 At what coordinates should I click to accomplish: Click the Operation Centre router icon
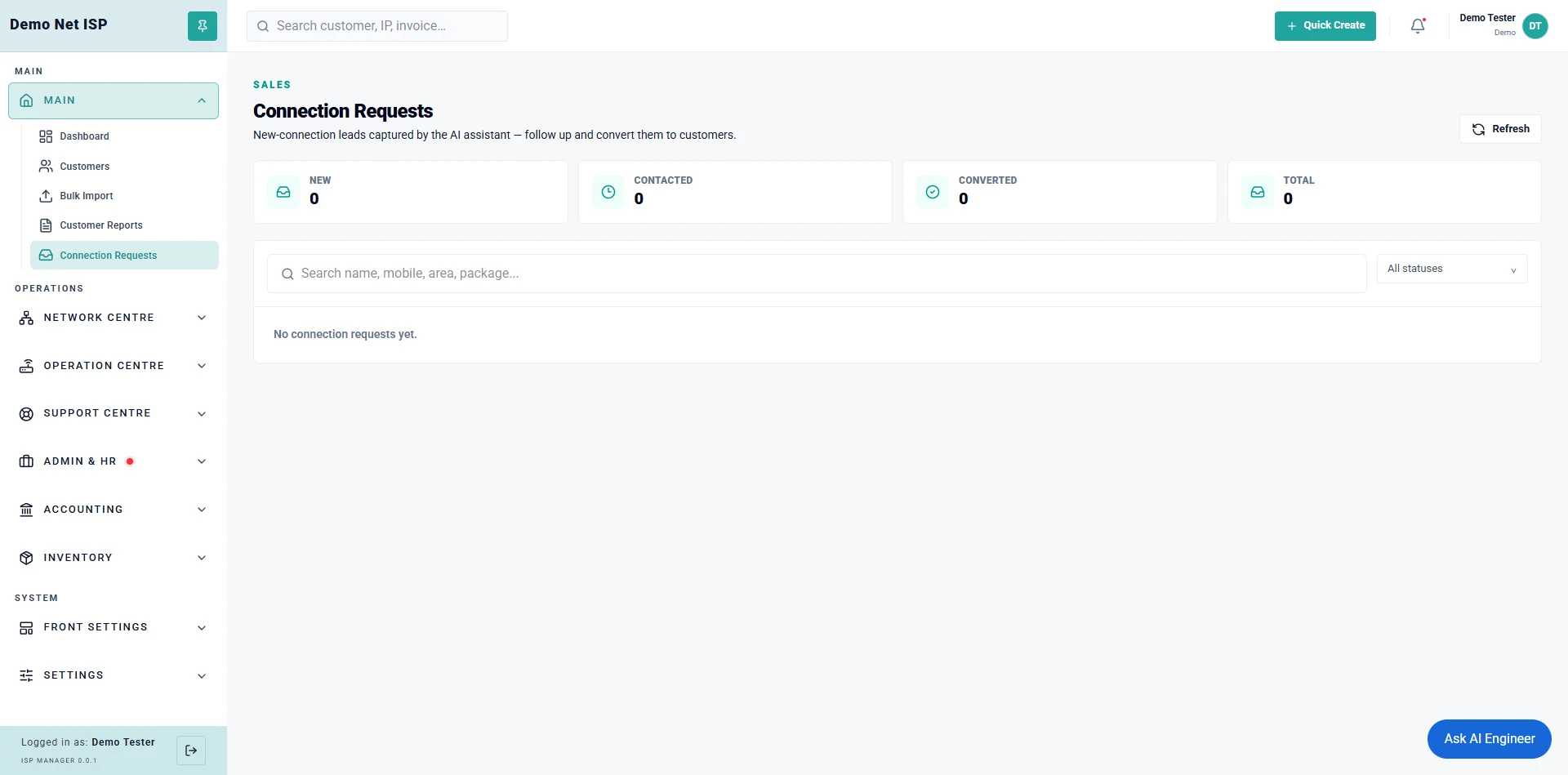(x=26, y=366)
